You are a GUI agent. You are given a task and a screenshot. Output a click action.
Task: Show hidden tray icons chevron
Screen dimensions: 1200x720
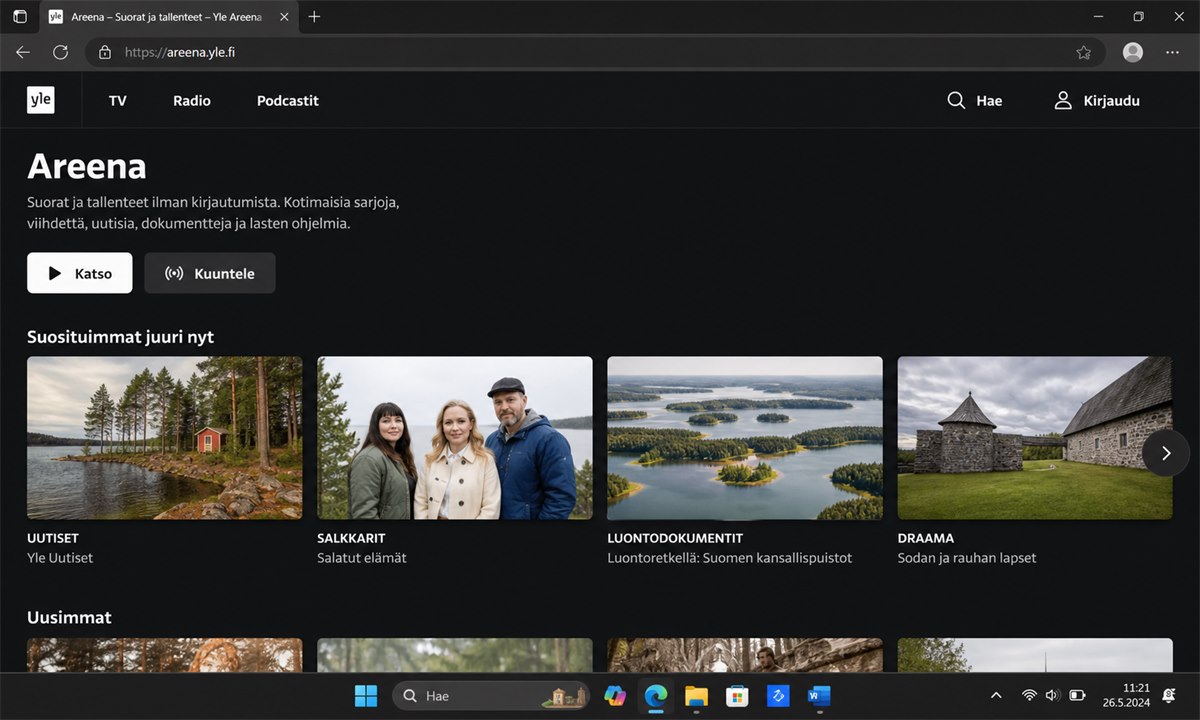pyautogui.click(x=995, y=695)
